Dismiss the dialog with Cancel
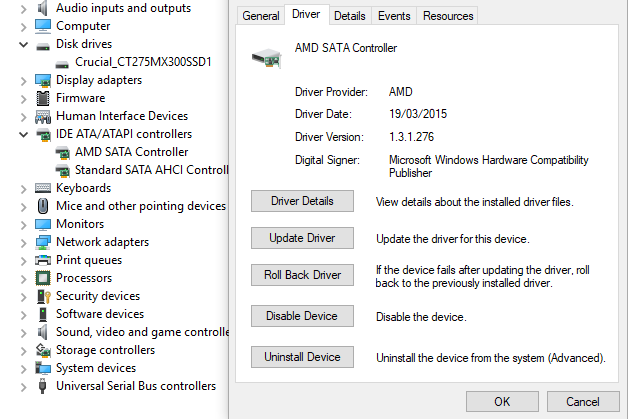Image resolution: width=628 pixels, height=419 pixels. 583,401
